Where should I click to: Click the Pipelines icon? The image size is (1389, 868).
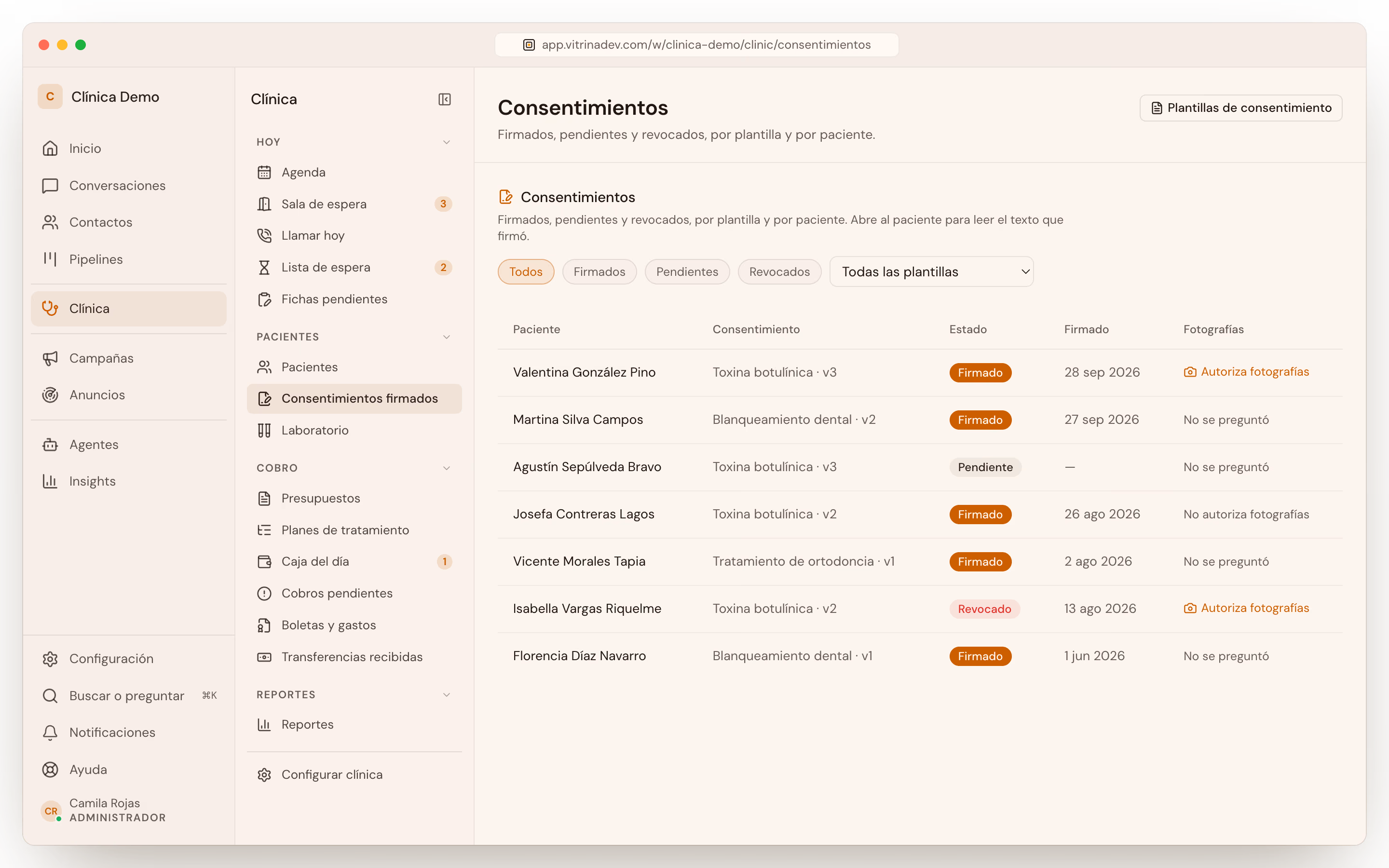click(50, 259)
